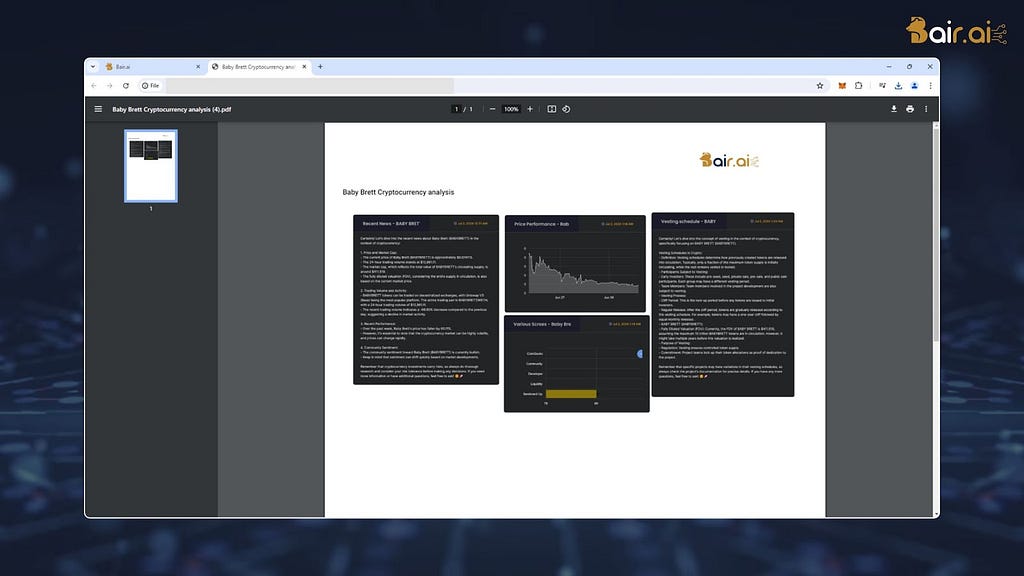Click the Recent News - BABY BRET card title

391,223
